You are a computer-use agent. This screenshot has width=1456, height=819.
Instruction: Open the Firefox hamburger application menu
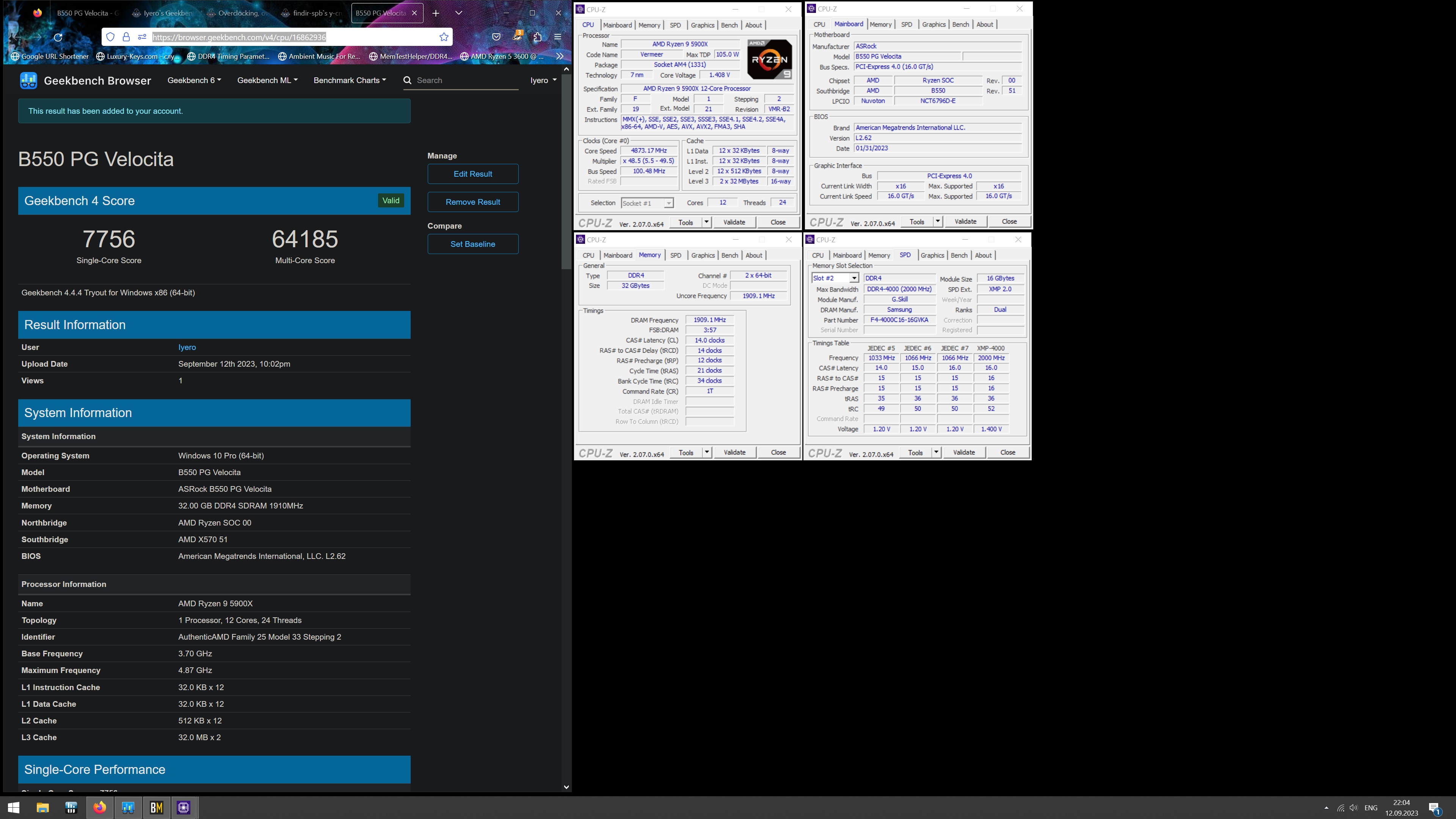557,37
